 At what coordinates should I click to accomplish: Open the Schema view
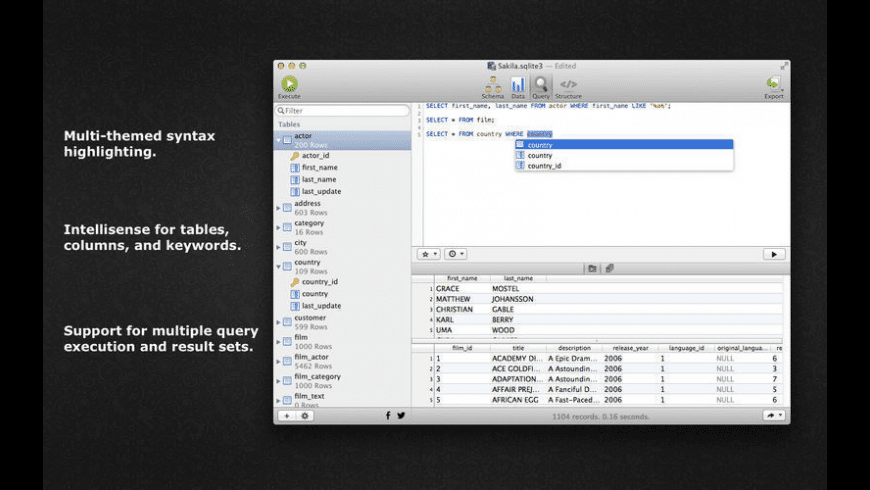click(x=493, y=85)
